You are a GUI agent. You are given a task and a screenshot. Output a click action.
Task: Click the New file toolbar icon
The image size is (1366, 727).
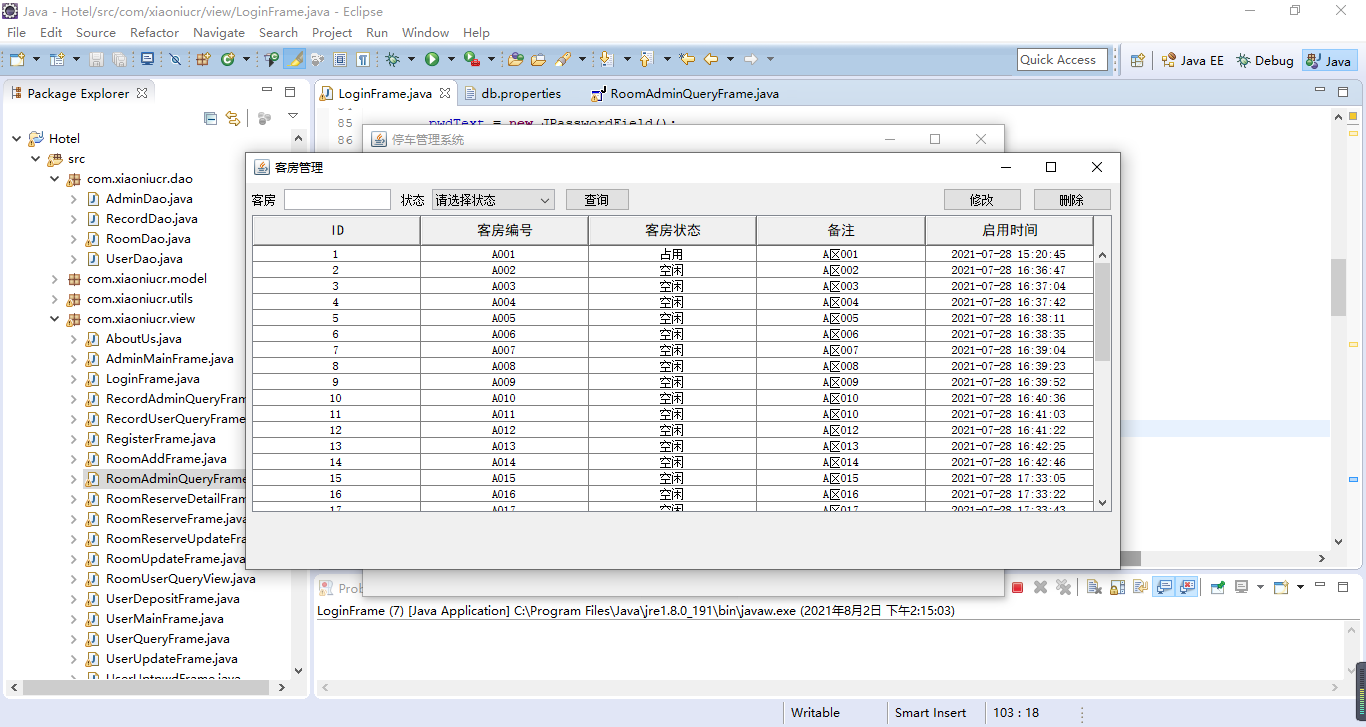(x=17, y=60)
